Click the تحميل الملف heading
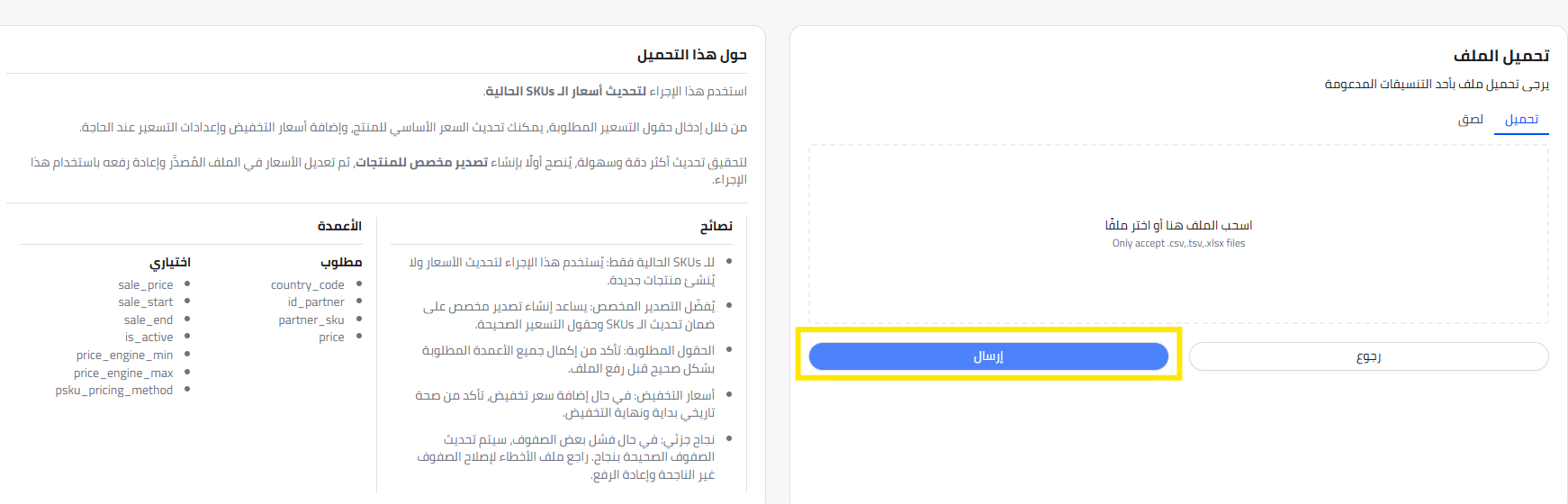Screen dimensions: 1568x504 (1500, 56)
